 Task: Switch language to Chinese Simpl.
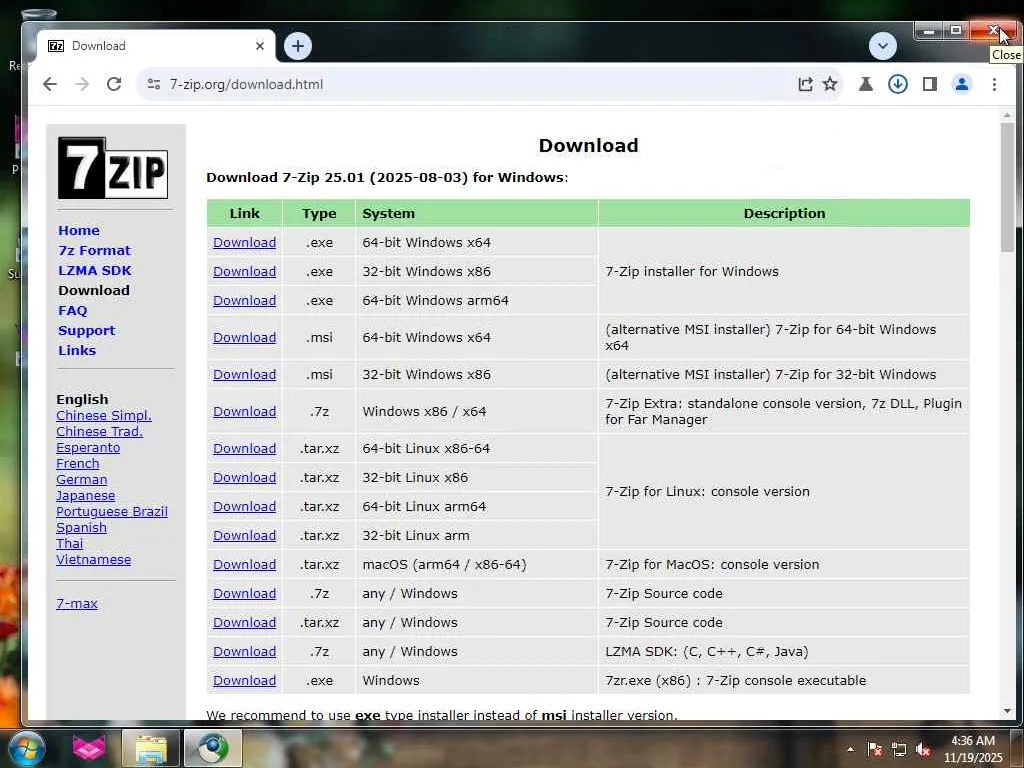[104, 415]
